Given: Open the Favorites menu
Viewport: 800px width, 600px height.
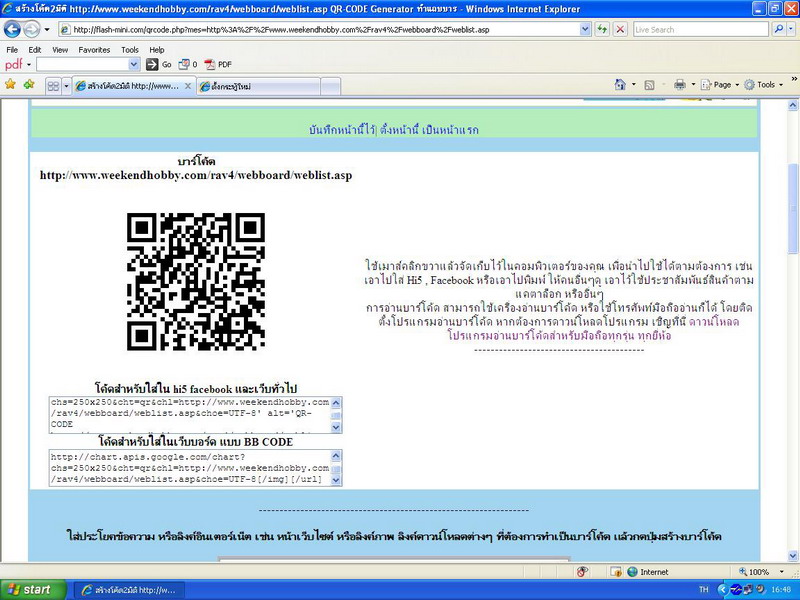Looking at the screenshot, I should pyautogui.click(x=95, y=49).
